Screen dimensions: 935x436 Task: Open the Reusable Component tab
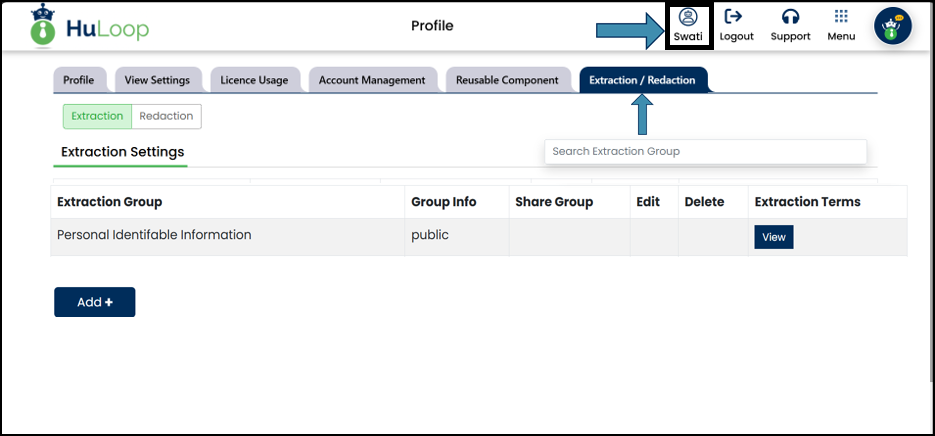(507, 80)
